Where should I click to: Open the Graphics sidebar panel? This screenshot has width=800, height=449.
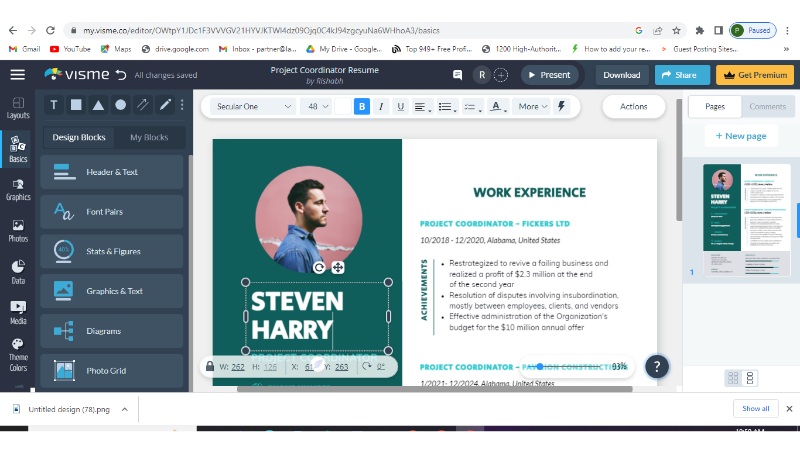coord(18,189)
